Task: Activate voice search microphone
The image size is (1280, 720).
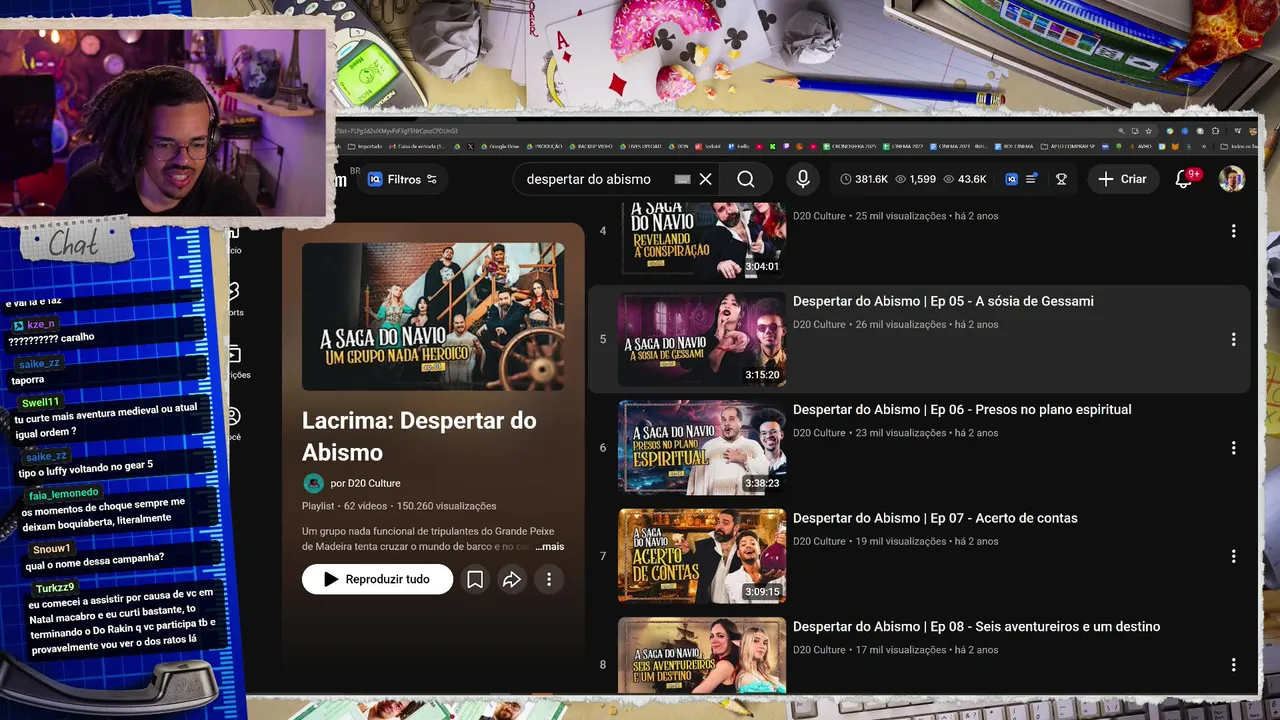Action: [802, 179]
